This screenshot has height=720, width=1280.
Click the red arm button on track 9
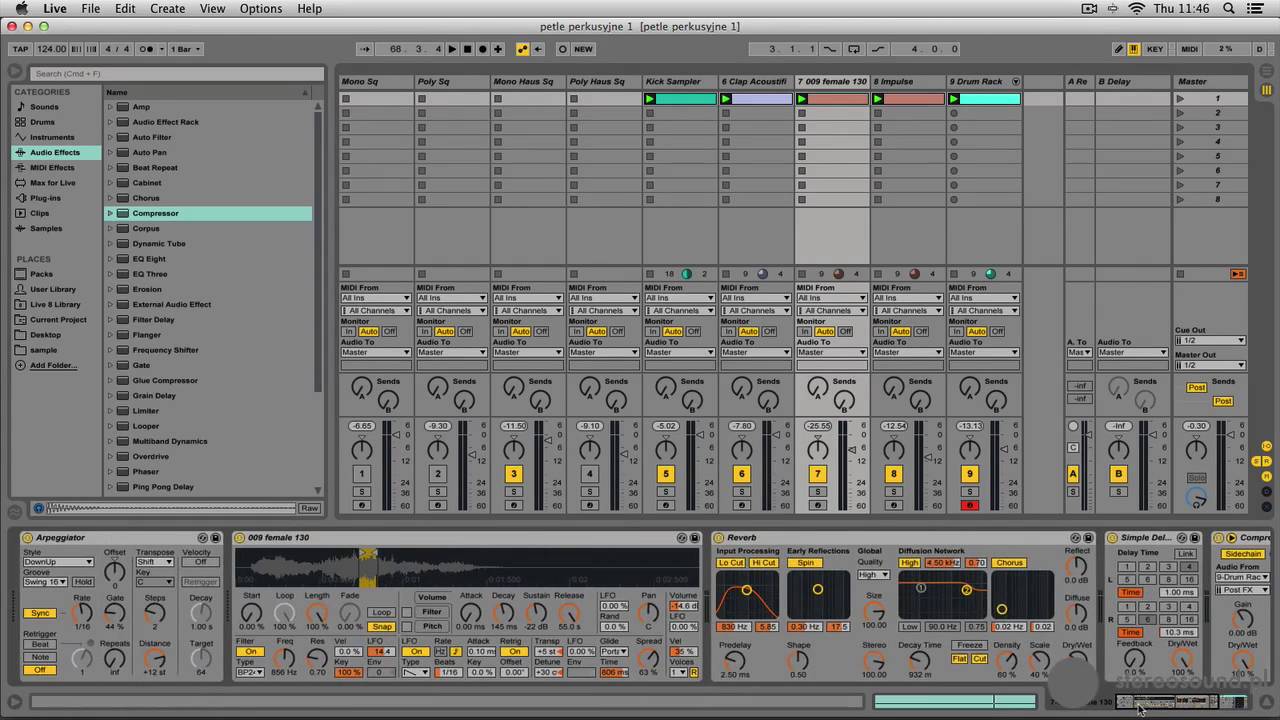point(969,506)
